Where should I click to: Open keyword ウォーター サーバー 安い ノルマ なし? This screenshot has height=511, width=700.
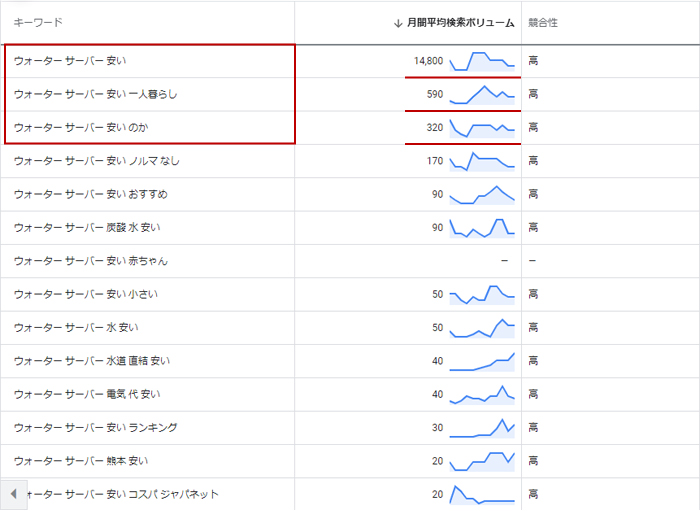97,161
